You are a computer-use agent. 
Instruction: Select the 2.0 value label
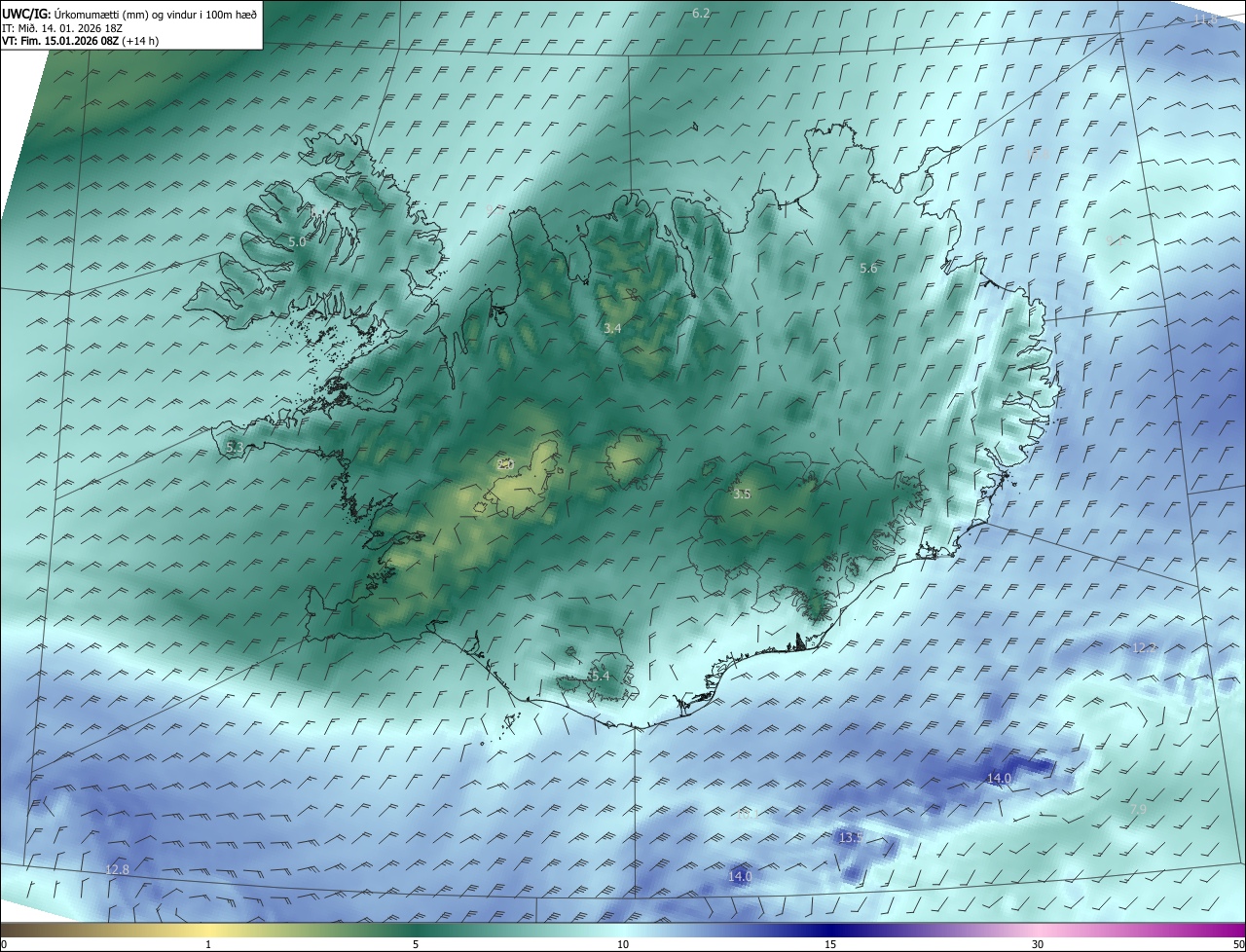click(x=505, y=465)
